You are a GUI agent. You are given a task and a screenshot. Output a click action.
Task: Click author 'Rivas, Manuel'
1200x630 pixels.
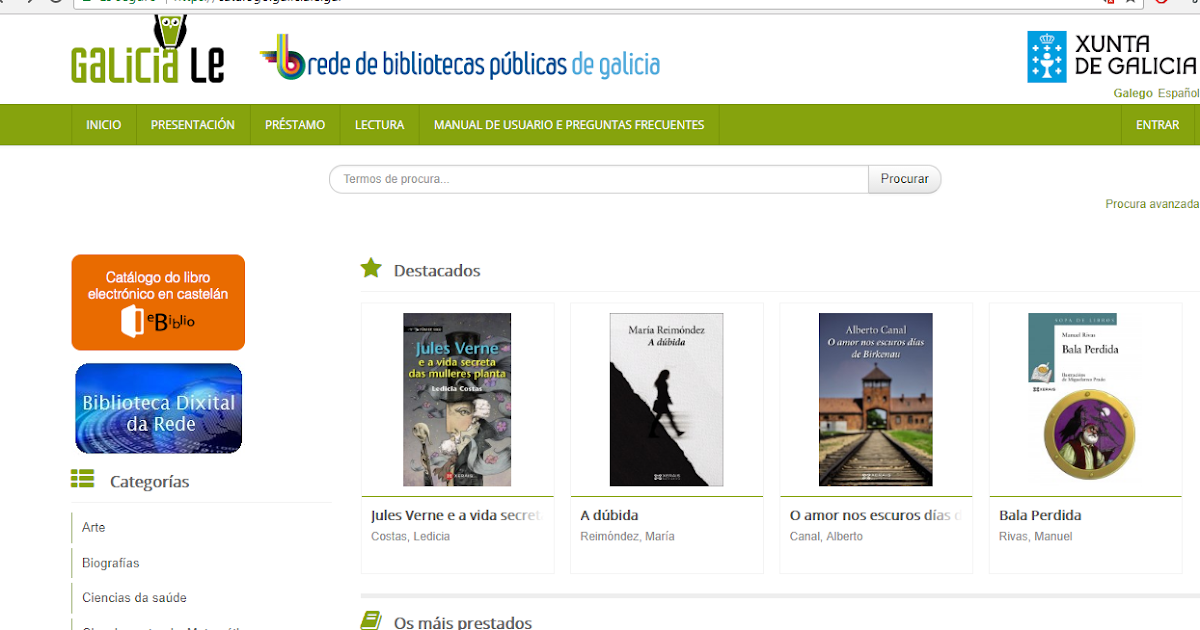[x=1035, y=537]
